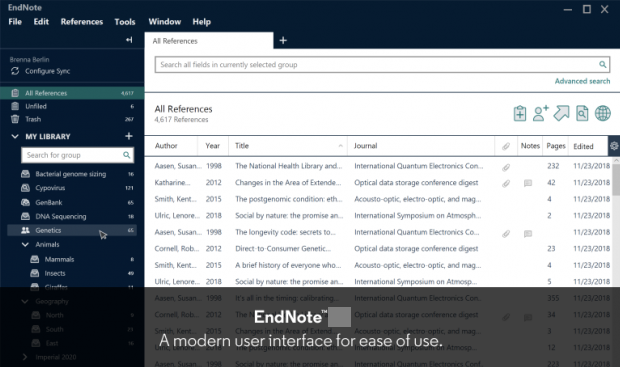Image resolution: width=620 pixels, height=367 pixels.
Task: Click the online search globe icon
Action: pyautogui.click(x=603, y=113)
